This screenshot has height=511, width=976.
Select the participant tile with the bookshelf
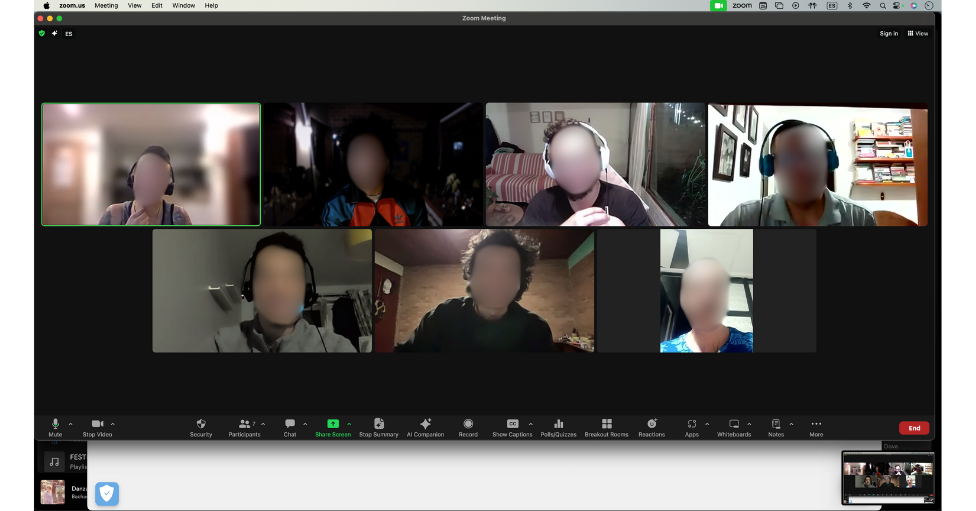[x=818, y=164]
